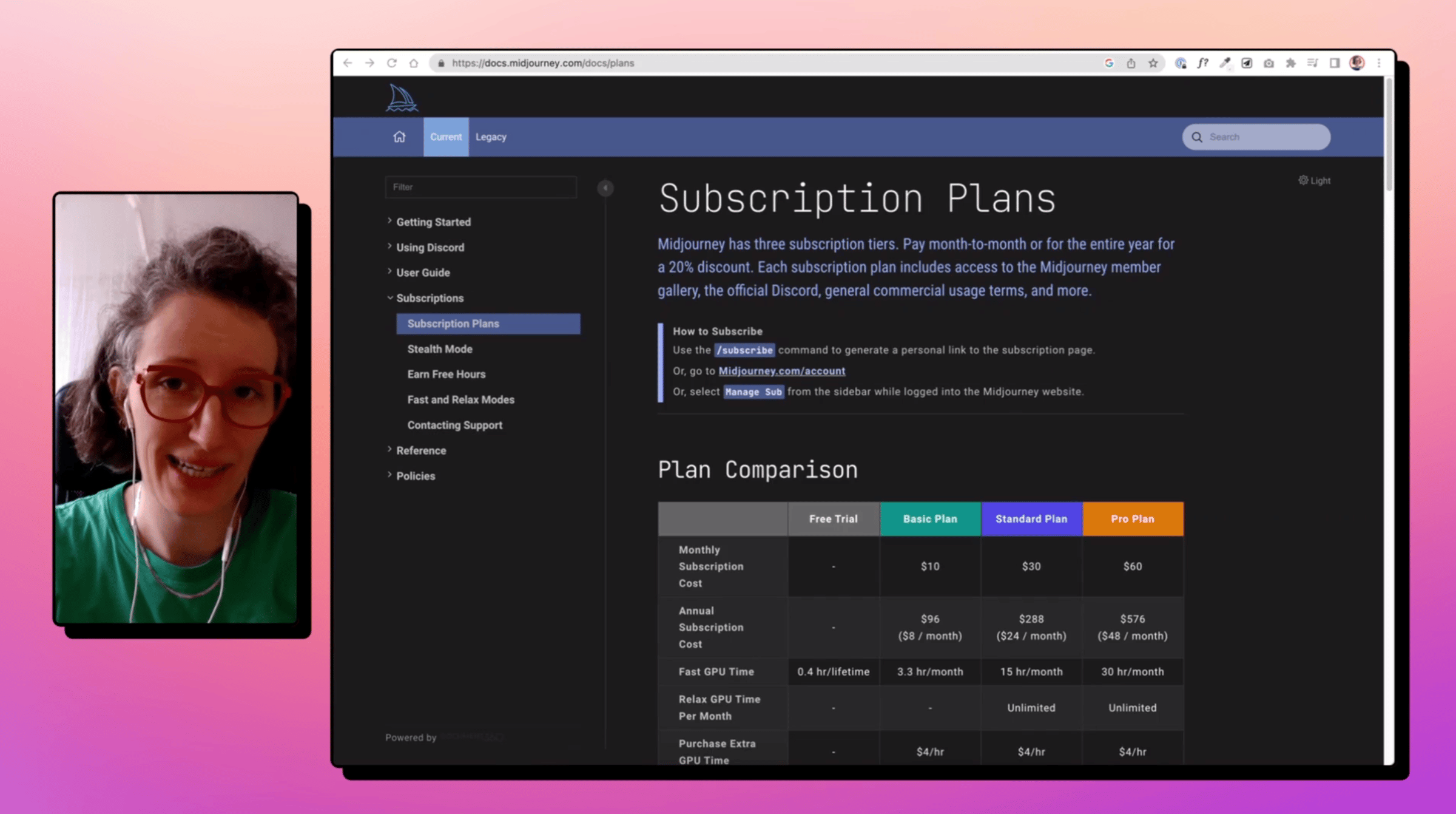
Task: Open the media controls queue
Action: pos(1313,63)
